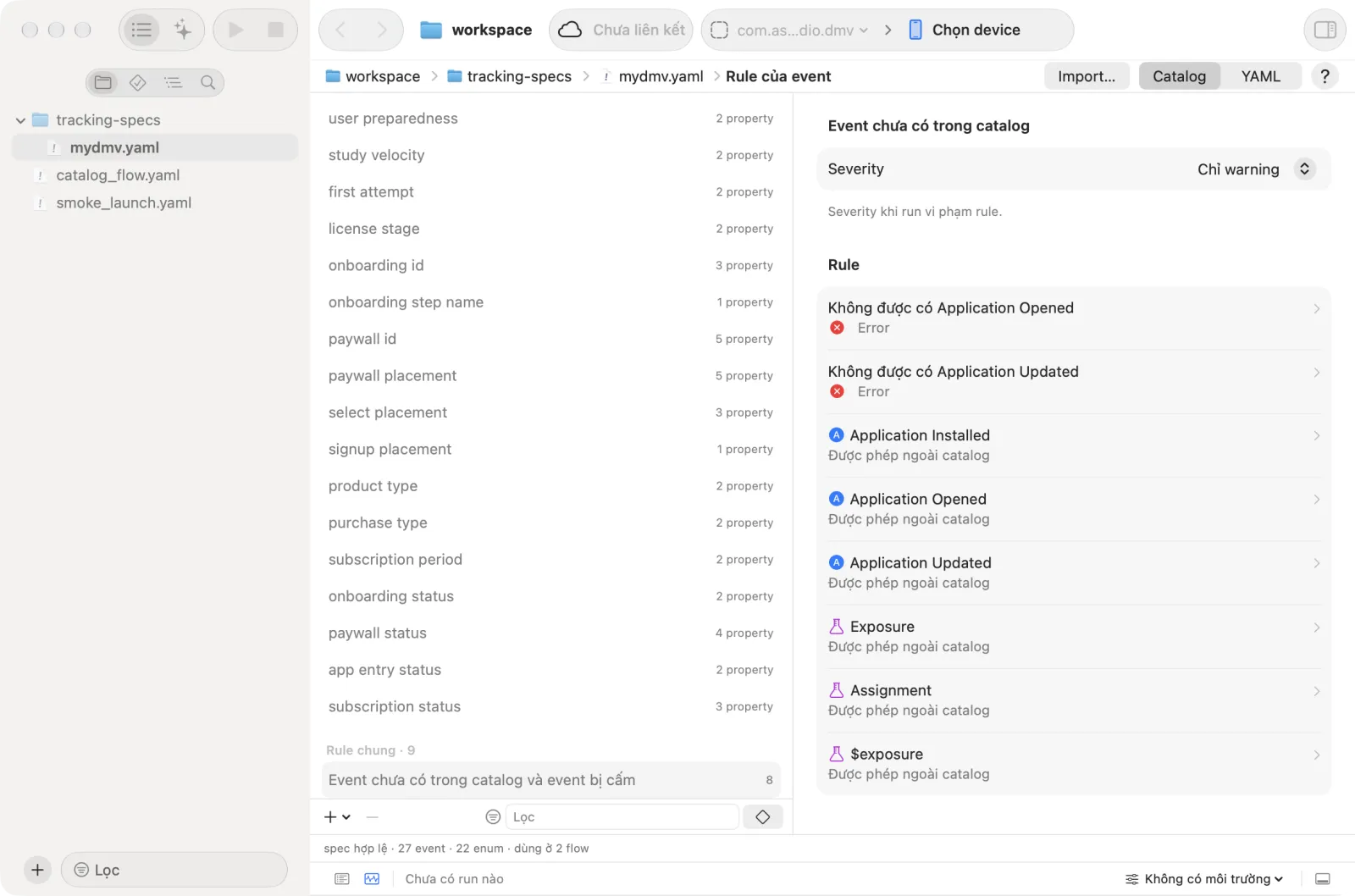The width and height of the screenshot is (1355, 896).
Task: Open the $exposure rule row
Action: click(1074, 764)
